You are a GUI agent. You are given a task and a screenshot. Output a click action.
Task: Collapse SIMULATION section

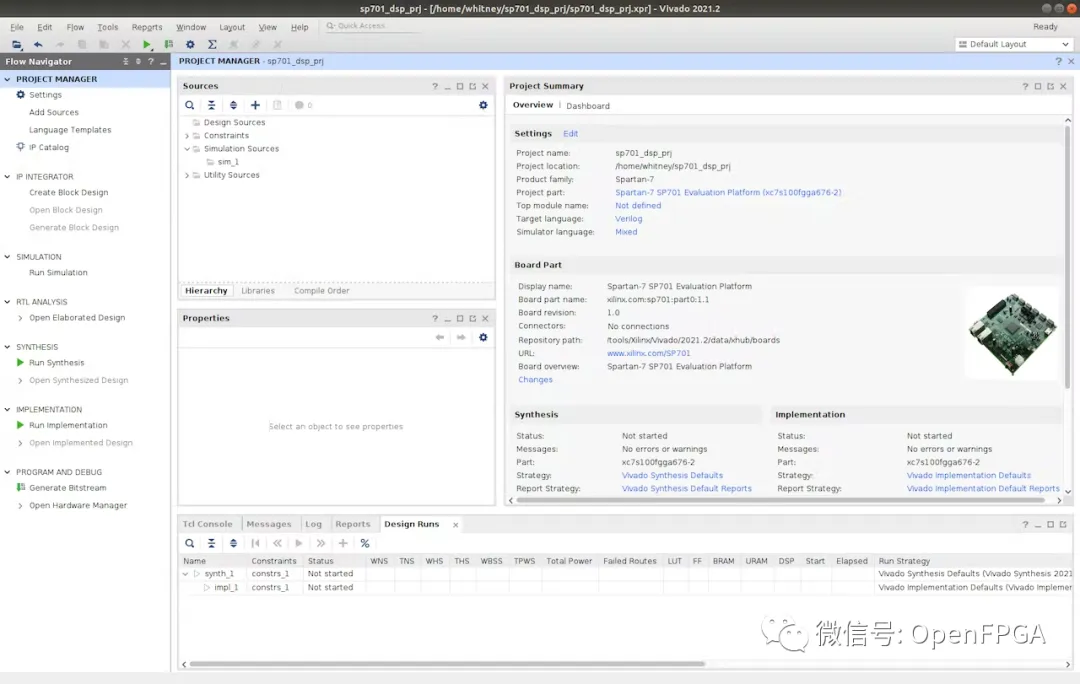8,256
